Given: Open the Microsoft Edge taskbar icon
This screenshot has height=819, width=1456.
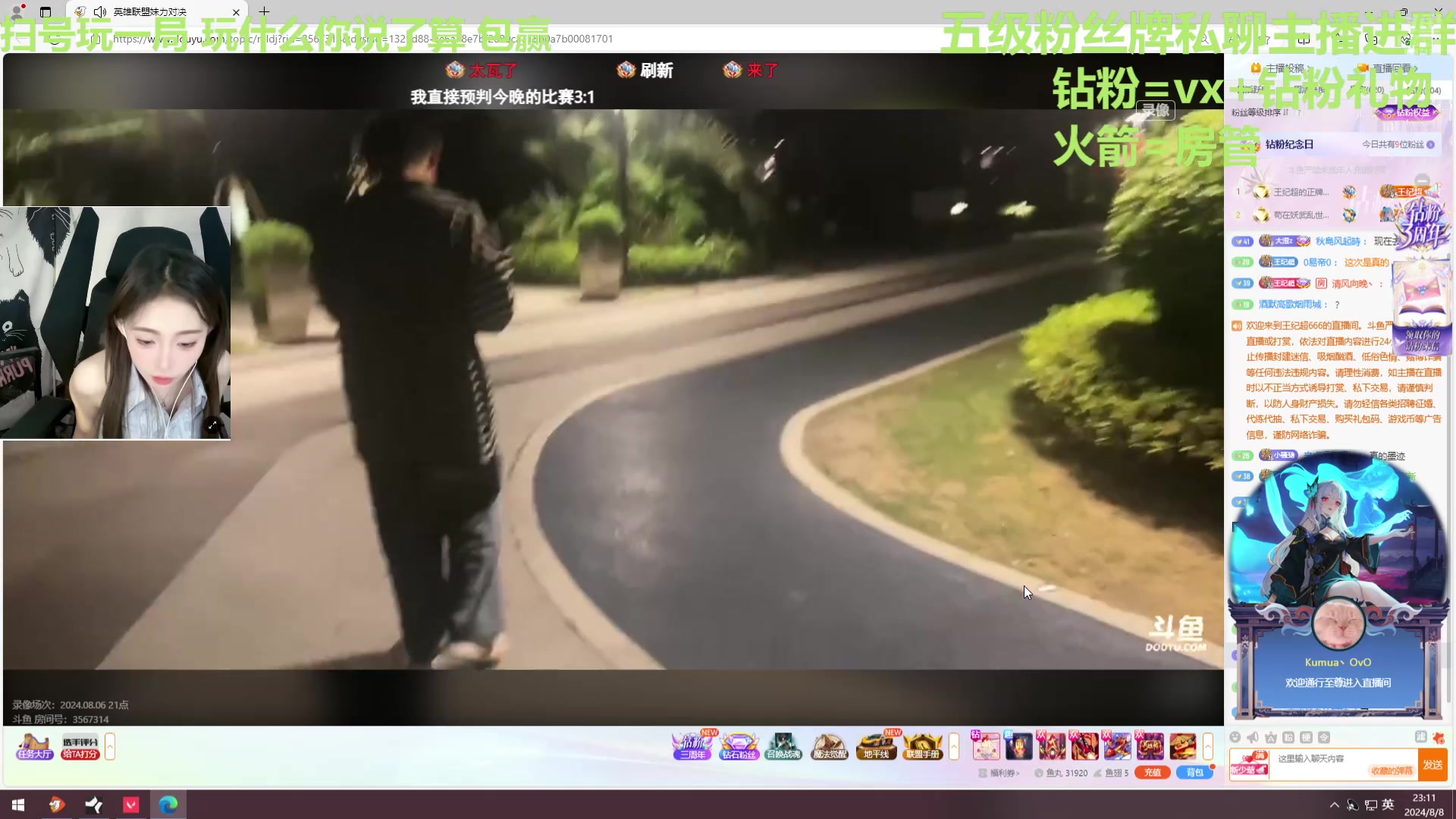Looking at the screenshot, I should coord(168,805).
